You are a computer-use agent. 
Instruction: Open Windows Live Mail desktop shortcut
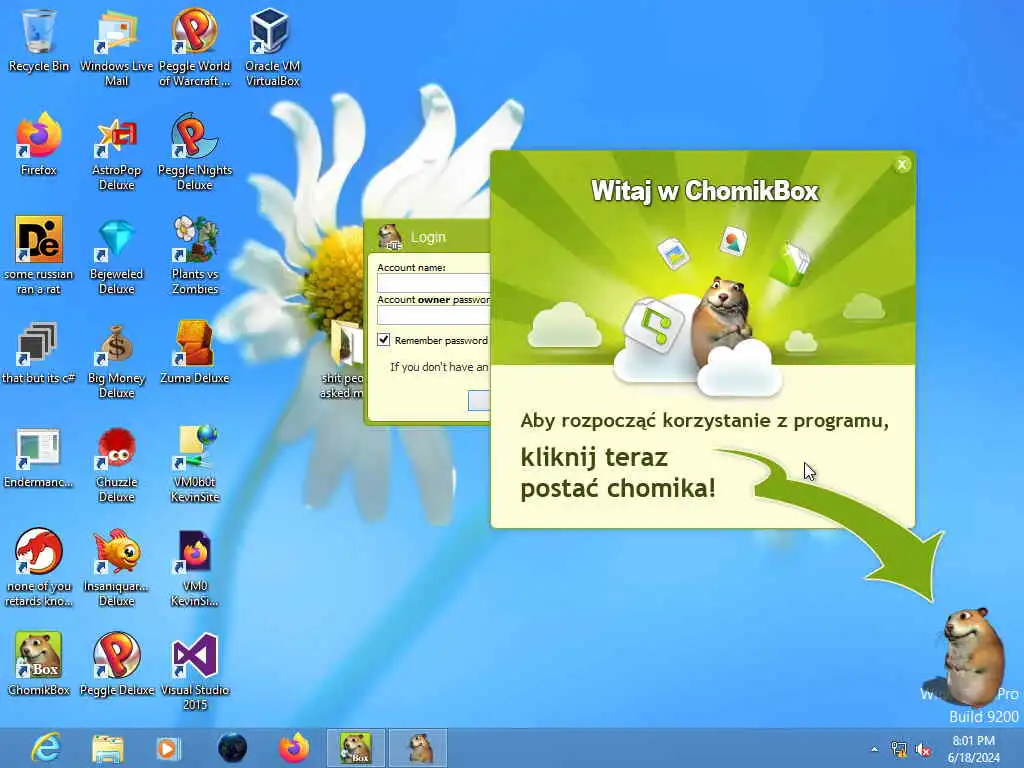[x=116, y=47]
